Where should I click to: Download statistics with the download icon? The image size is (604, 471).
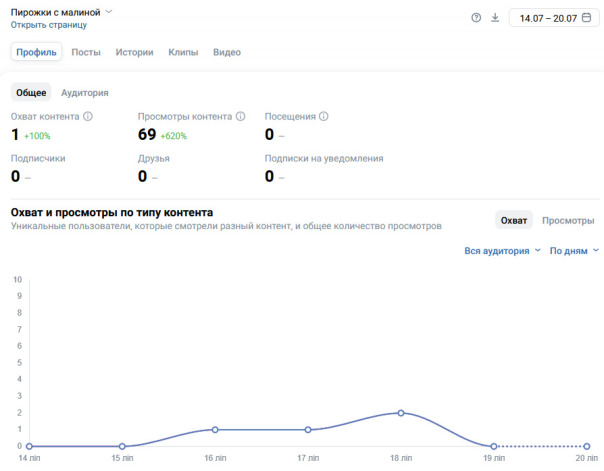[x=495, y=18]
